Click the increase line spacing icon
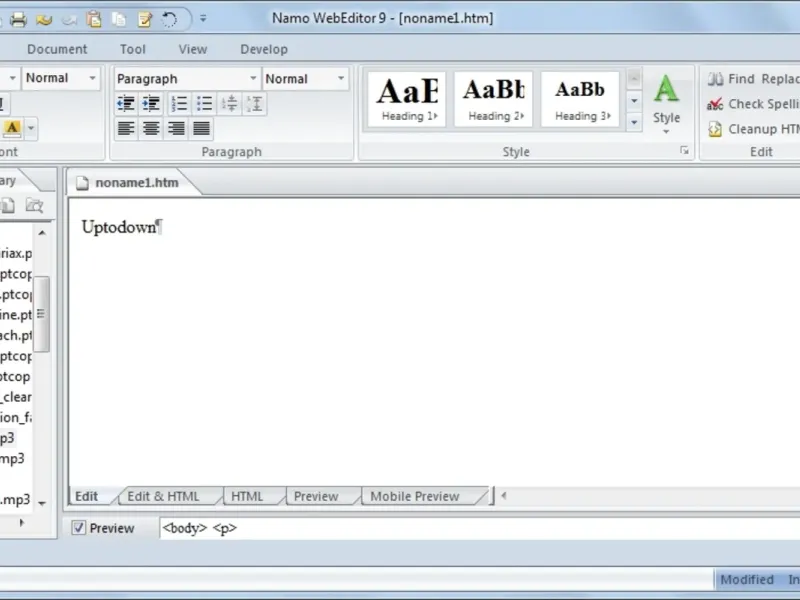The width and height of the screenshot is (800, 600). coord(255,104)
